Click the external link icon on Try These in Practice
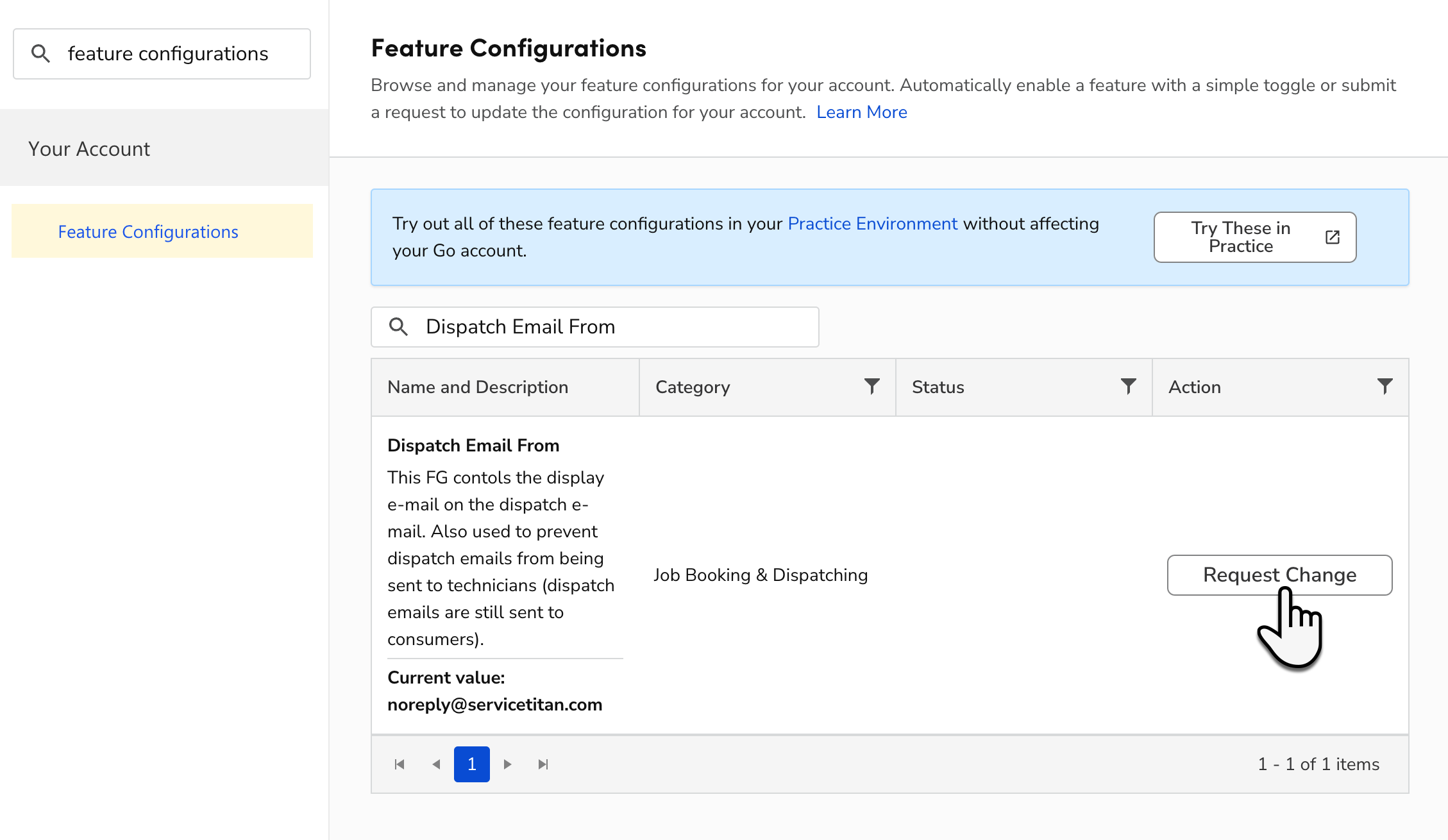Image resolution: width=1448 pixels, height=840 pixels. [x=1332, y=237]
